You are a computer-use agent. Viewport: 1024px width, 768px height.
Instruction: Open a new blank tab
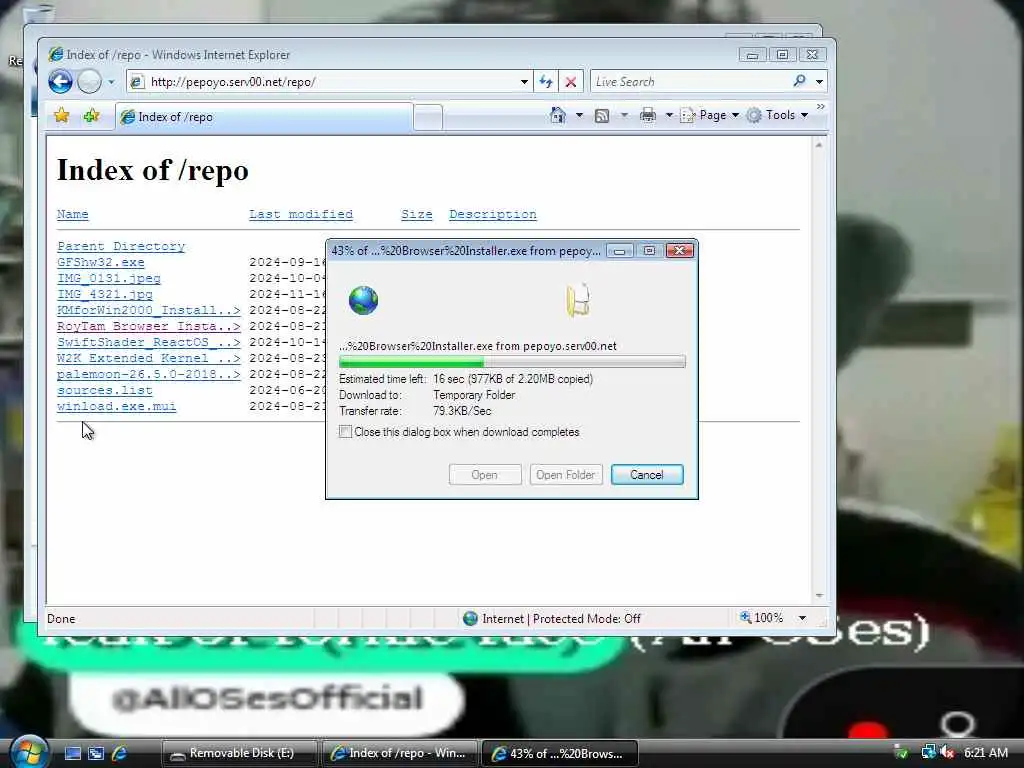pos(428,118)
